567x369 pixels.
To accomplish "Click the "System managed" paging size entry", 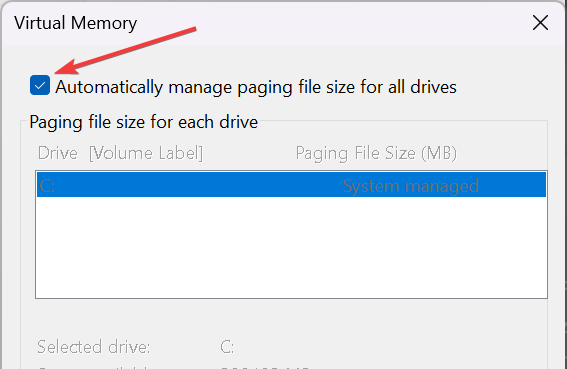I will click(x=410, y=186).
